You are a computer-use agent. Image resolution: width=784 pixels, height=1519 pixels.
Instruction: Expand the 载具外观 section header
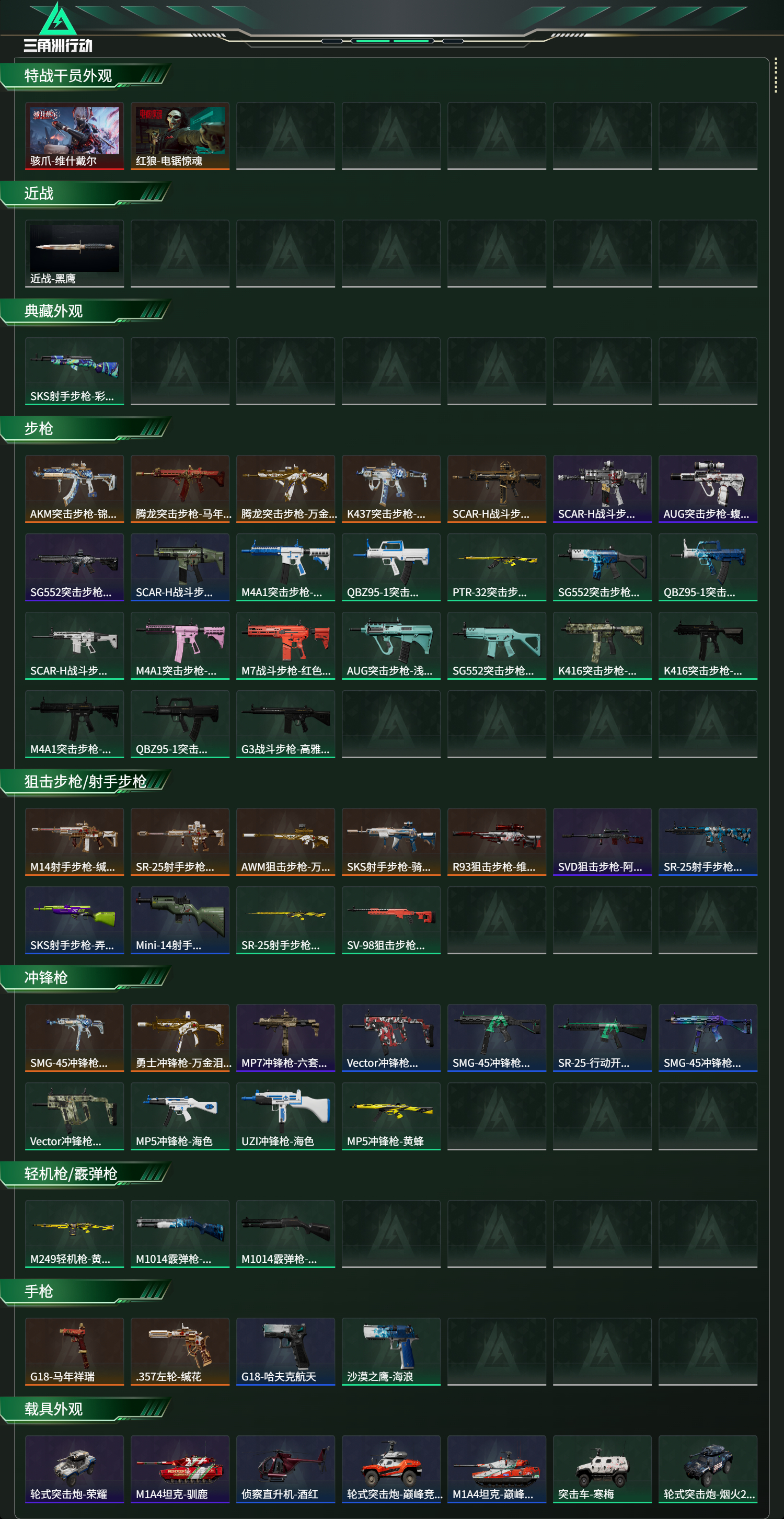86,1409
